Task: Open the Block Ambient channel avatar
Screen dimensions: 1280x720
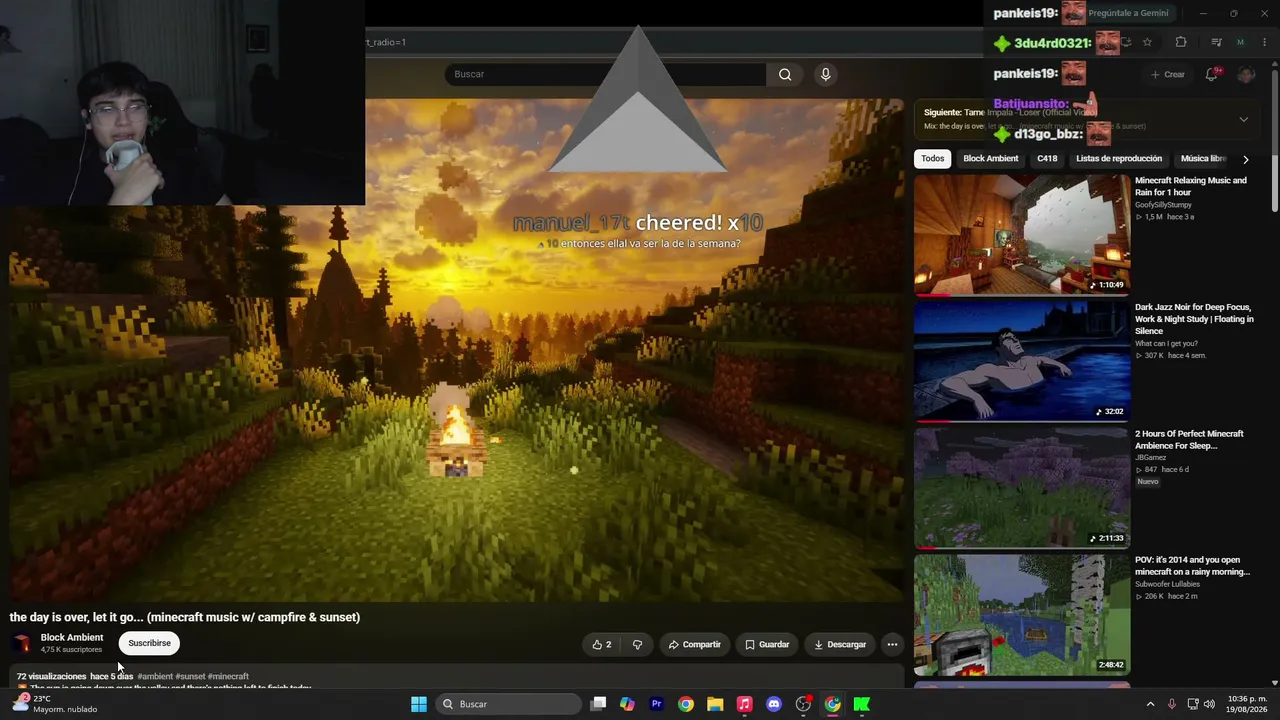Action: 21,643
